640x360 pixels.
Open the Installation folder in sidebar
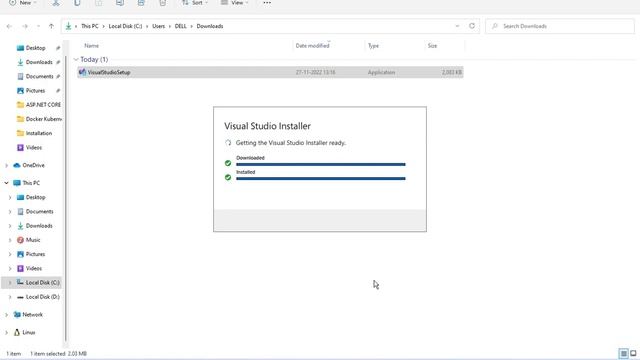pos(35,133)
